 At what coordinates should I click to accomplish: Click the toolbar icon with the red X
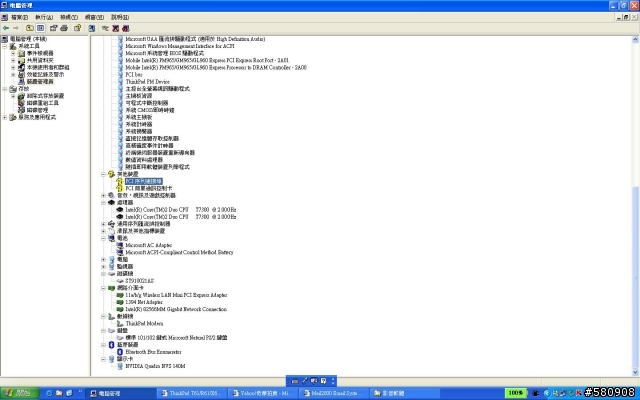click(116, 28)
